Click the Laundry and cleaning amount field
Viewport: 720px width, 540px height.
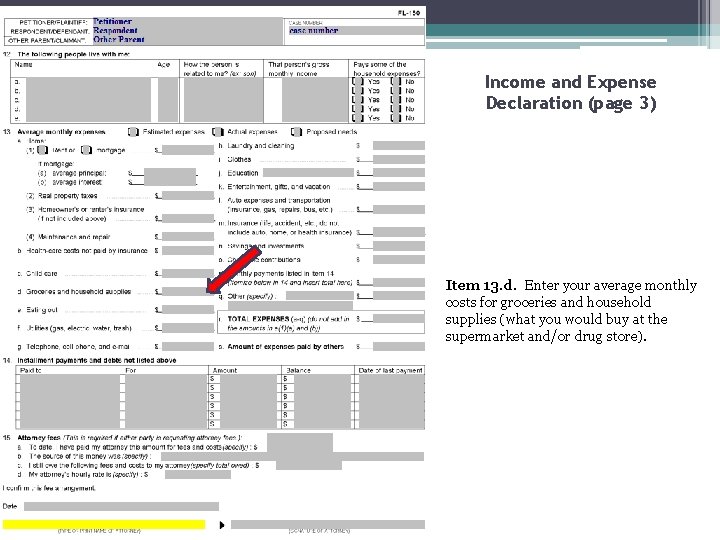click(399, 146)
